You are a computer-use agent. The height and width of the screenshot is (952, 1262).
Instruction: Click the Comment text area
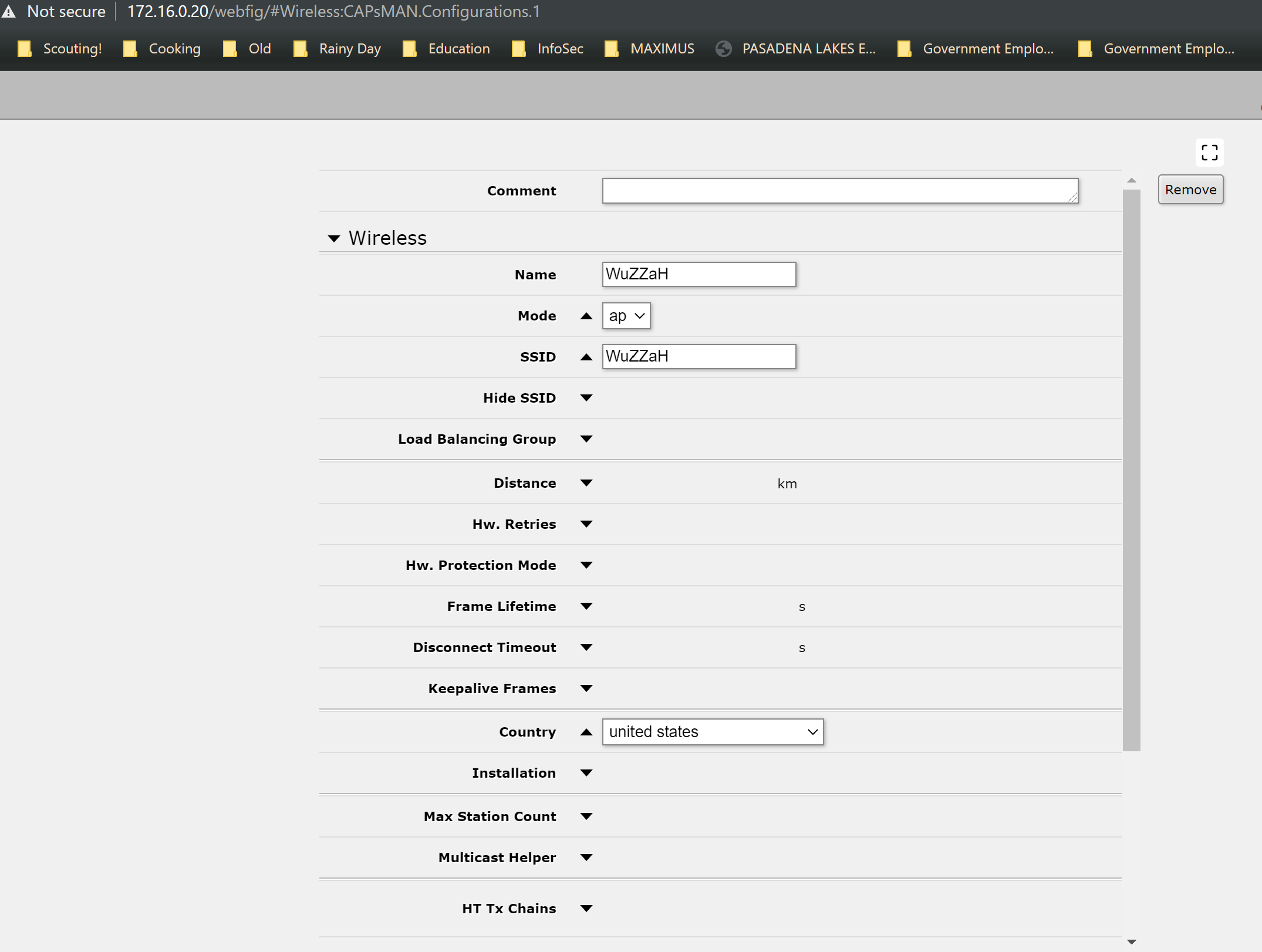click(839, 191)
